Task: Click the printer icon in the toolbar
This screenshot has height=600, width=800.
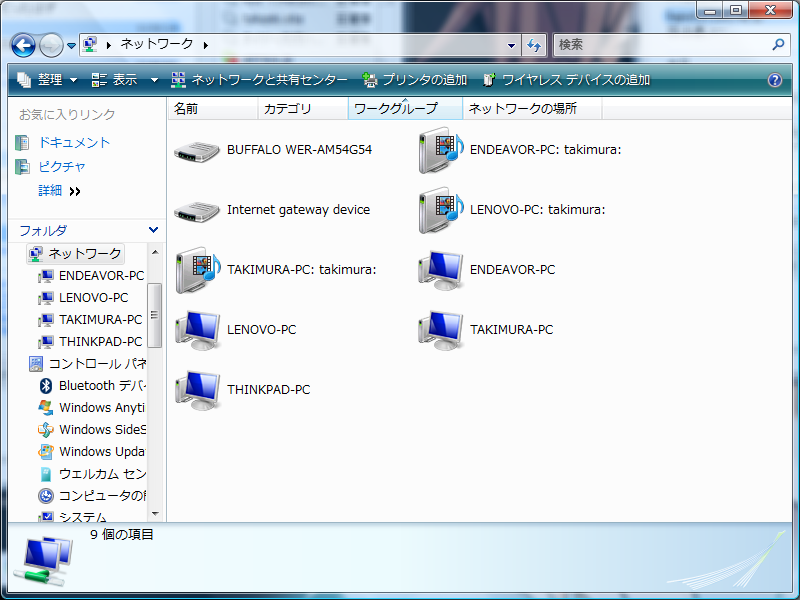Action: tap(369, 80)
